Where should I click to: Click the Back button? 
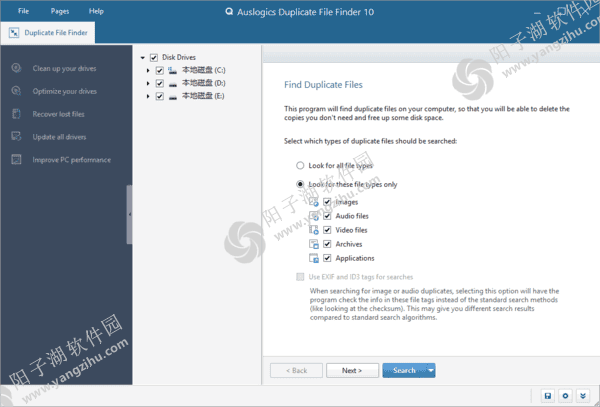297,370
